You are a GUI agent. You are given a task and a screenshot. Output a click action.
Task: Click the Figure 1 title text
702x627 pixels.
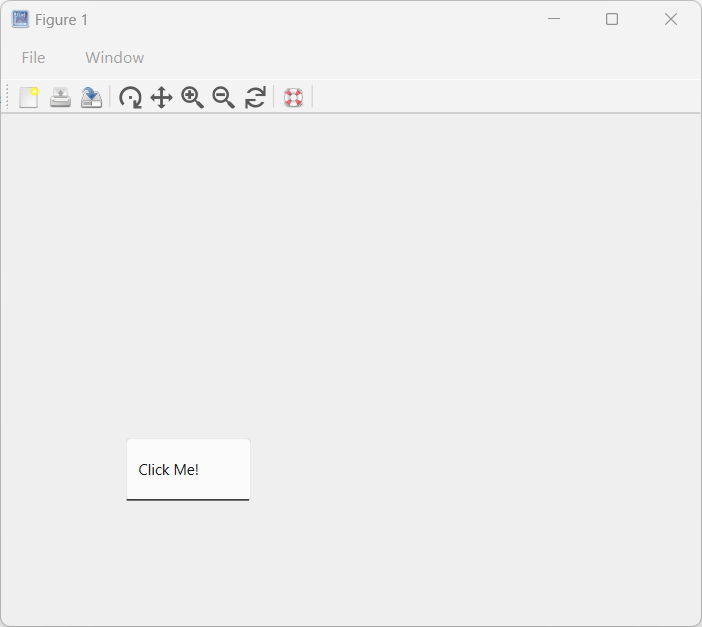click(61, 20)
